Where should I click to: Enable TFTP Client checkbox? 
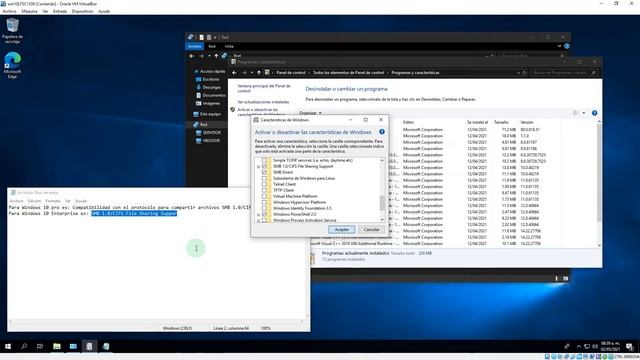(264, 190)
